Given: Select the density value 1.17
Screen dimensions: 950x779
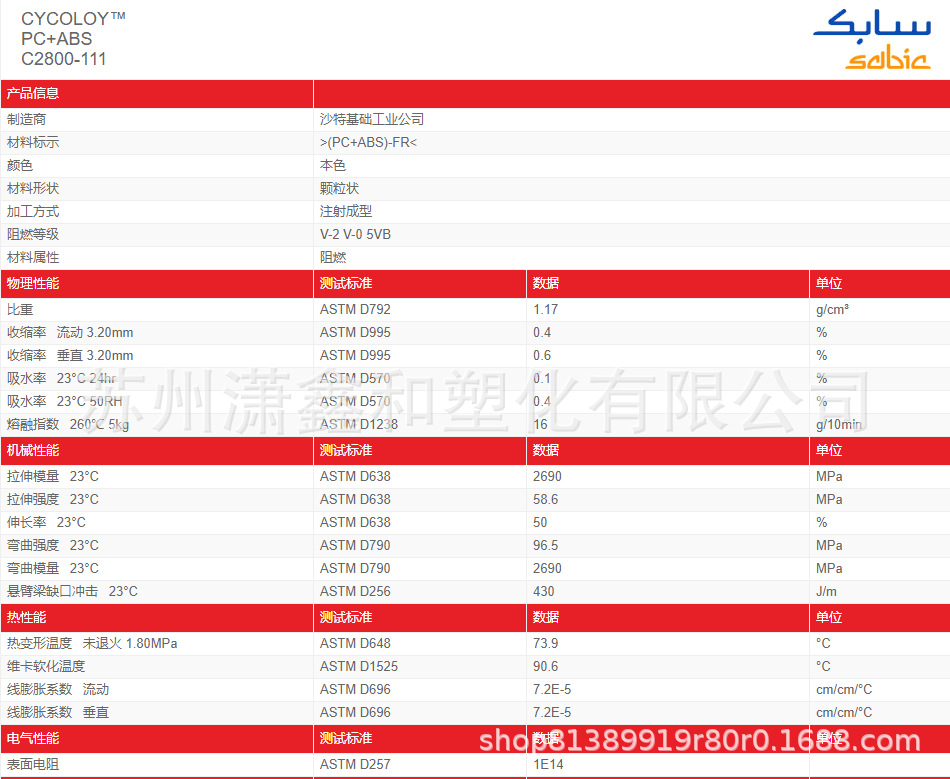Looking at the screenshot, I should pyautogui.click(x=545, y=310).
